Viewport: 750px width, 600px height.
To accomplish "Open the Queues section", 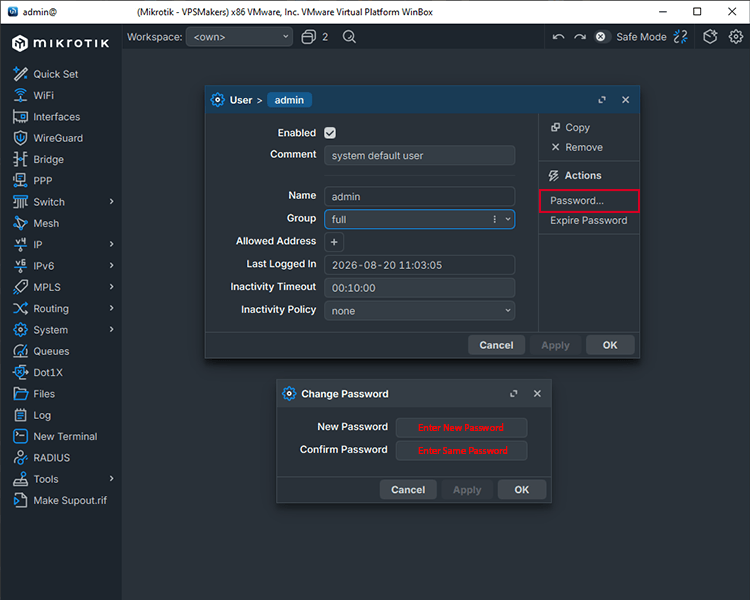I will [41, 351].
